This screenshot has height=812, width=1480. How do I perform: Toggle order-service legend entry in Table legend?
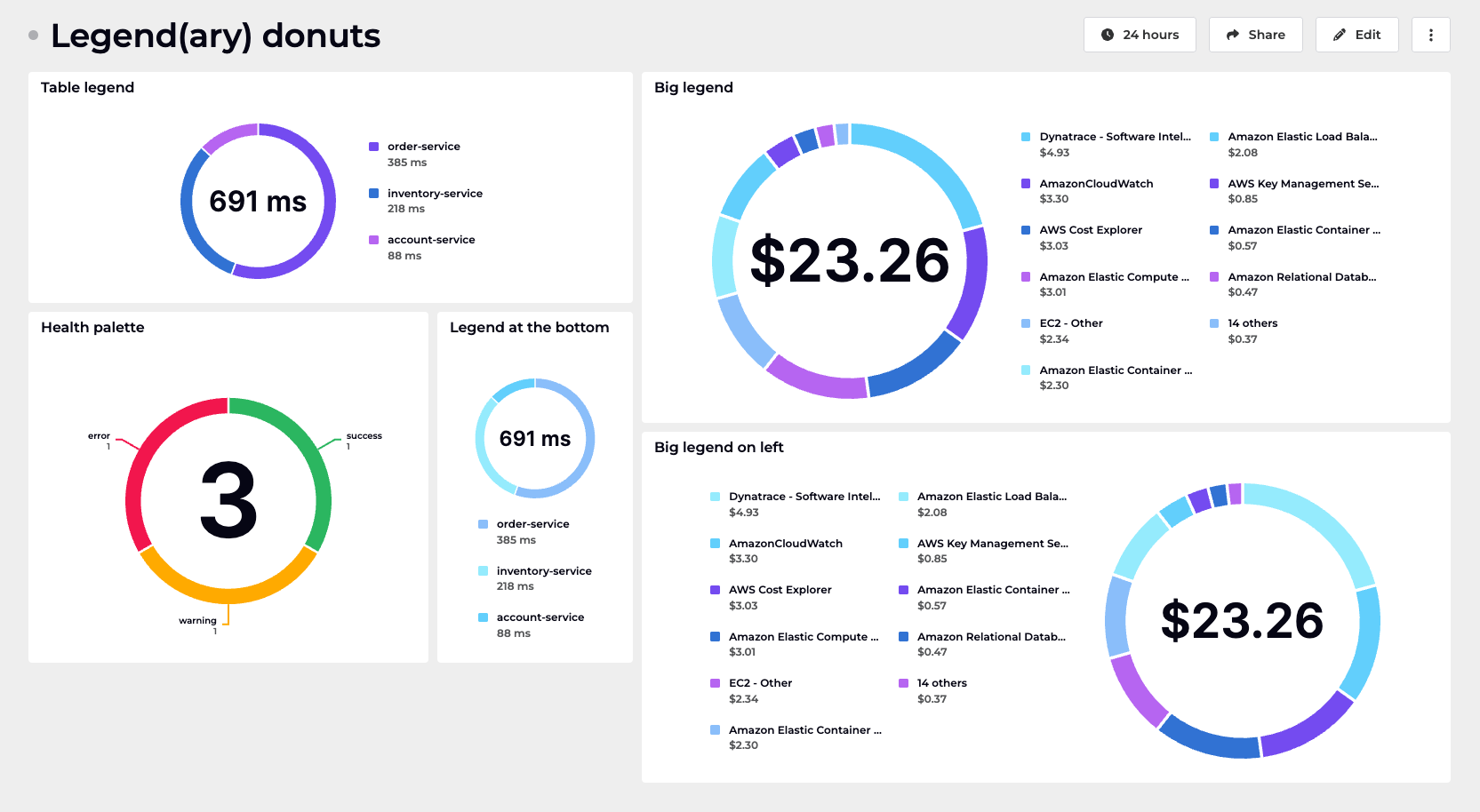423,147
